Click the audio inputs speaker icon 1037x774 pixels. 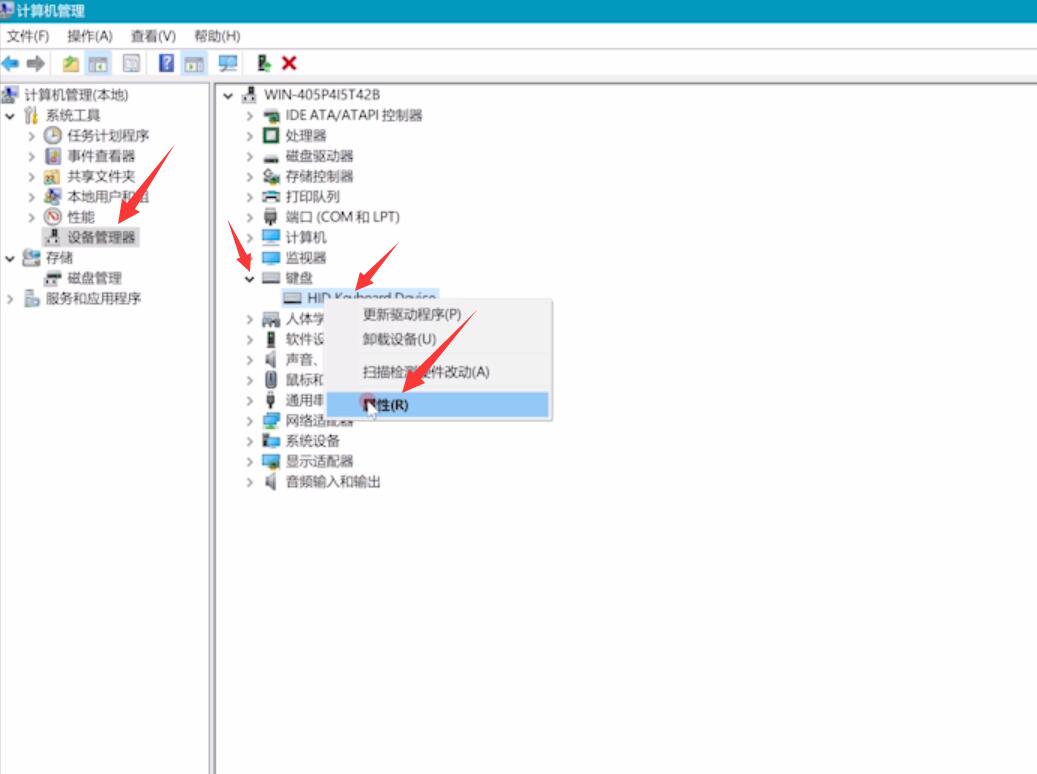270,482
